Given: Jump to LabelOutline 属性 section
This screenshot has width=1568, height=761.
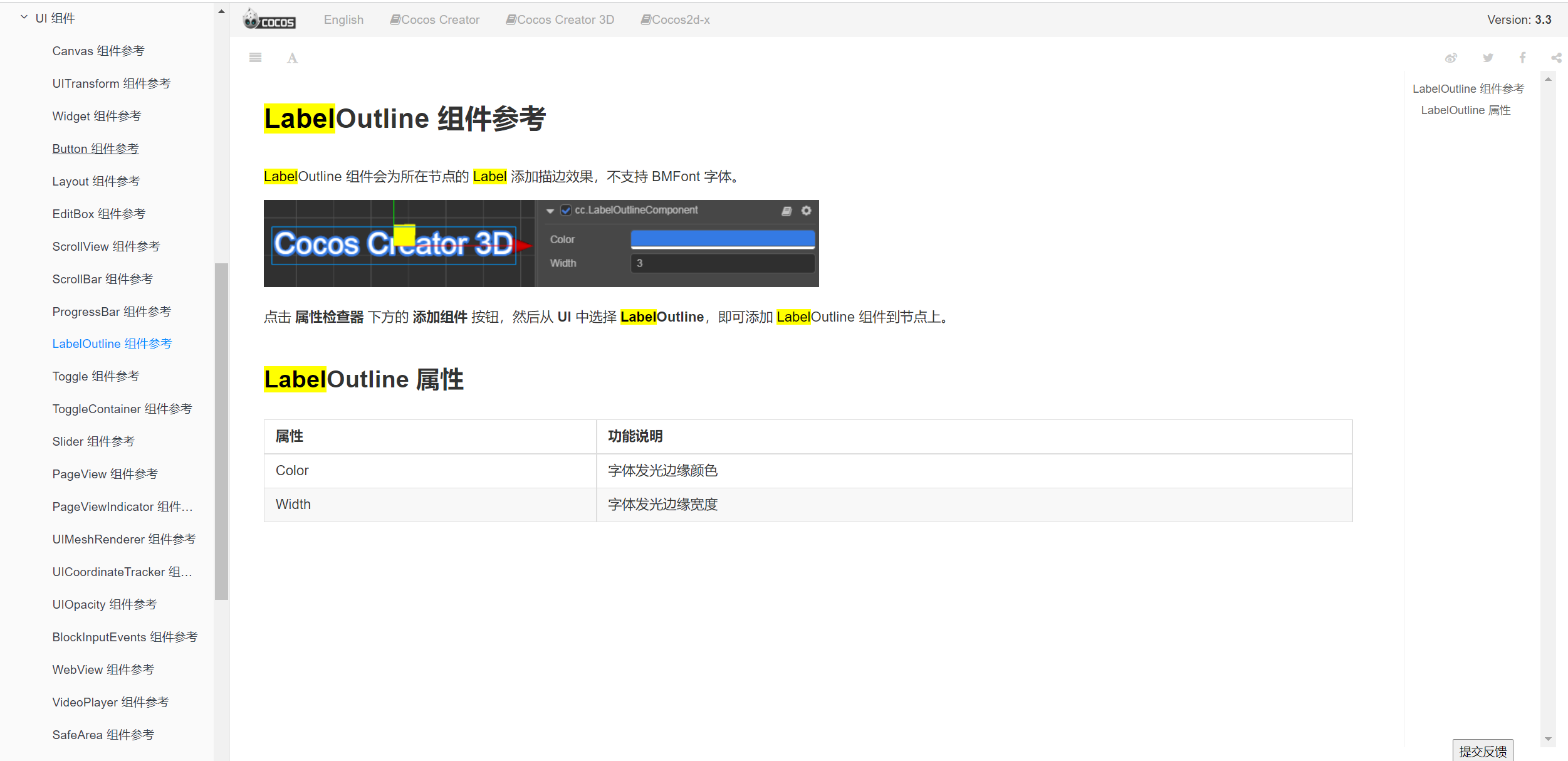Looking at the screenshot, I should coord(1465,110).
